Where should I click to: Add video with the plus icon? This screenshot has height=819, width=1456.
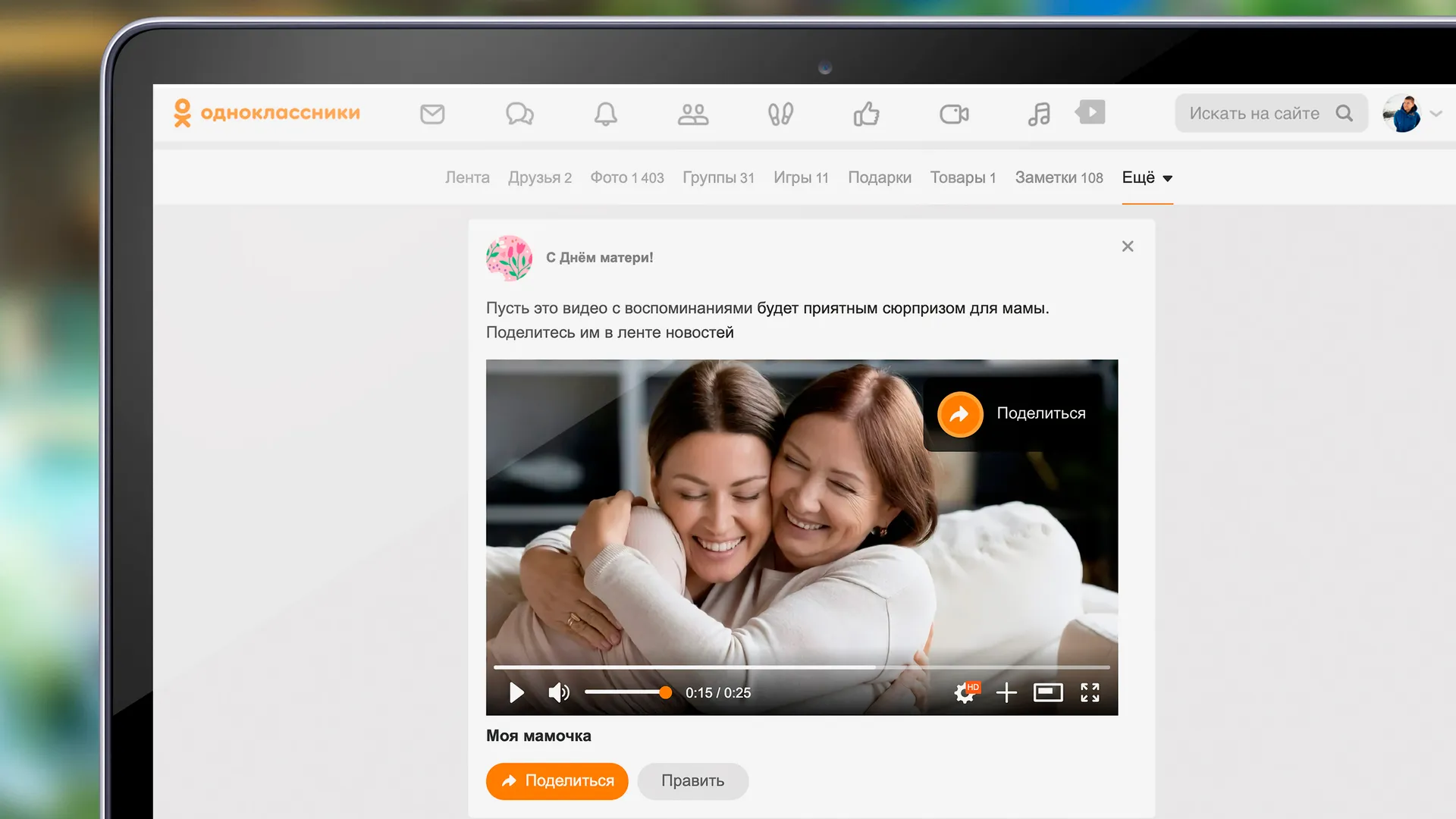coord(1006,692)
